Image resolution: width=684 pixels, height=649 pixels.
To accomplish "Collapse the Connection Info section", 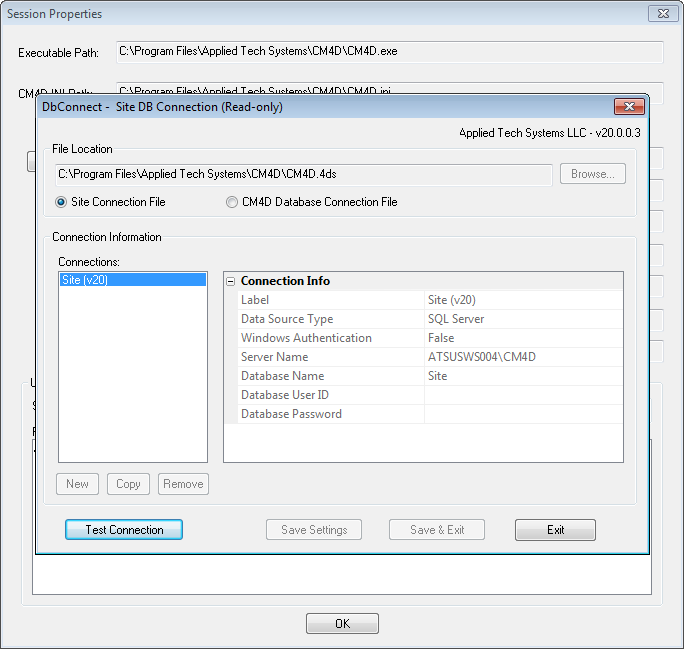I will coord(230,281).
